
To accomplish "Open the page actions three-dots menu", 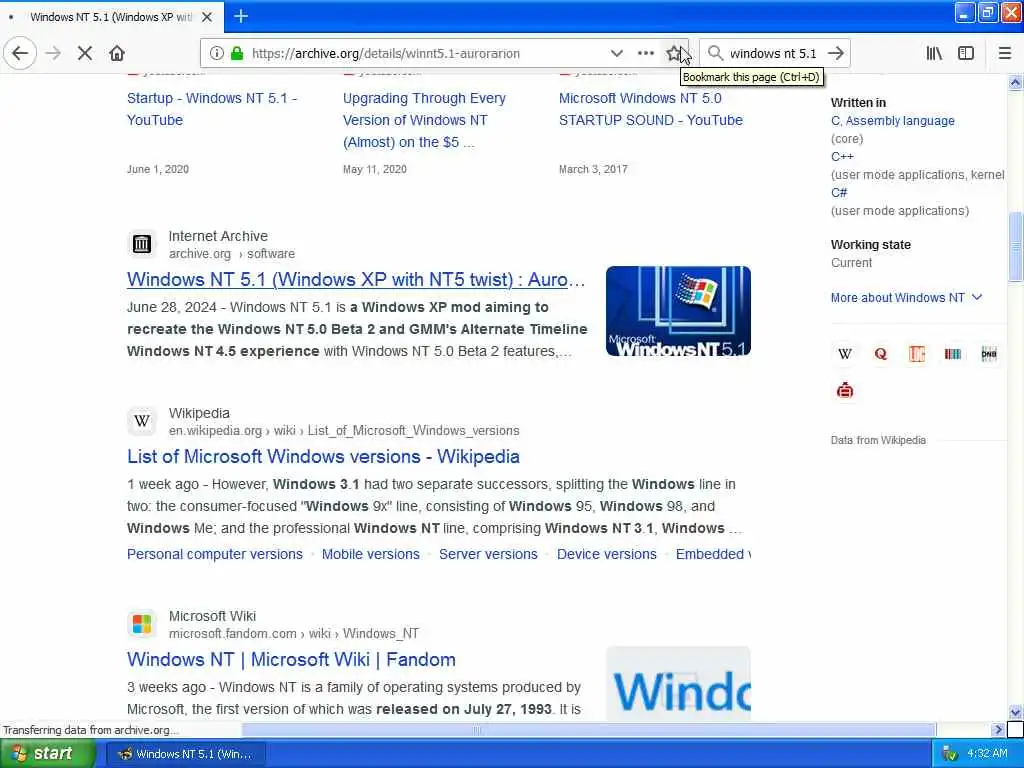I will tap(645, 54).
